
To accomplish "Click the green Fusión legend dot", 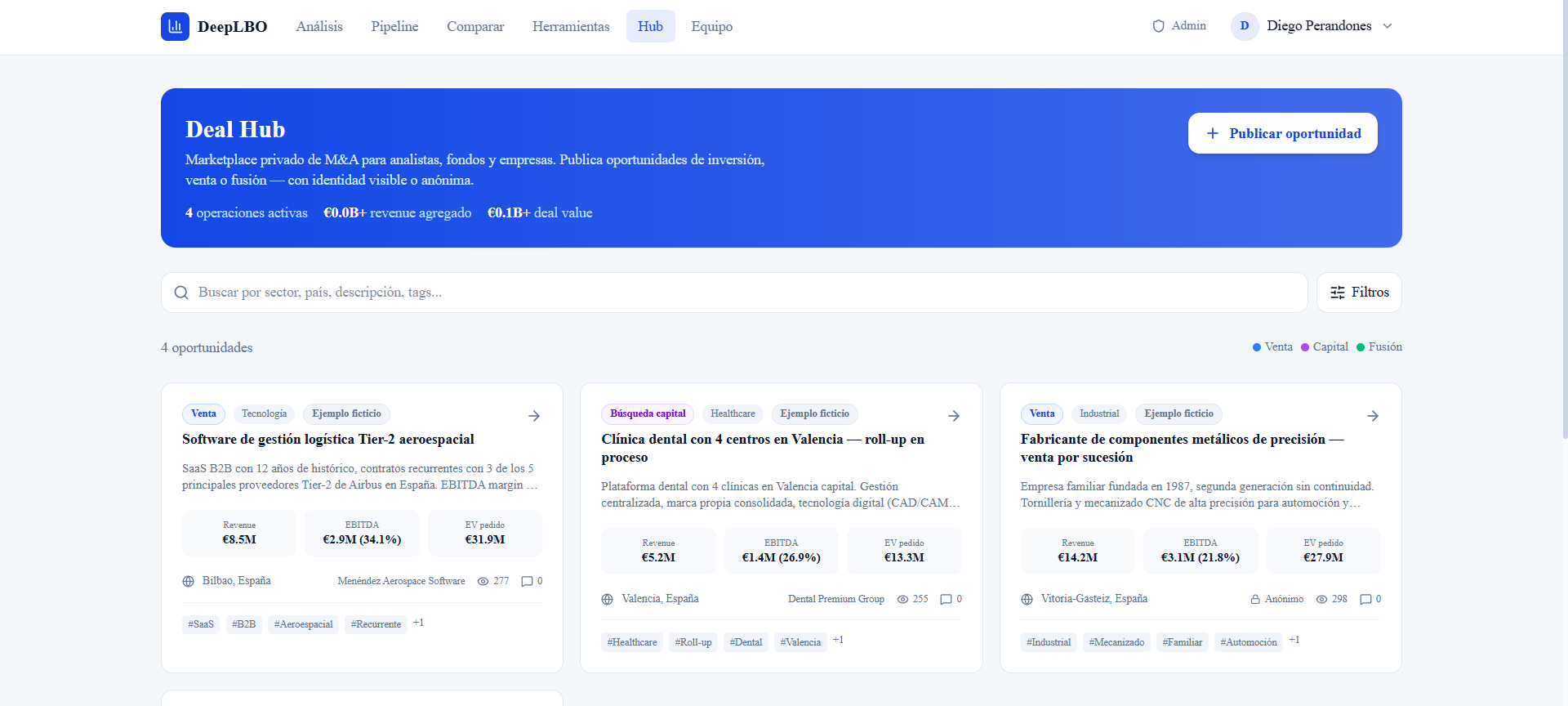I will pos(1361,347).
